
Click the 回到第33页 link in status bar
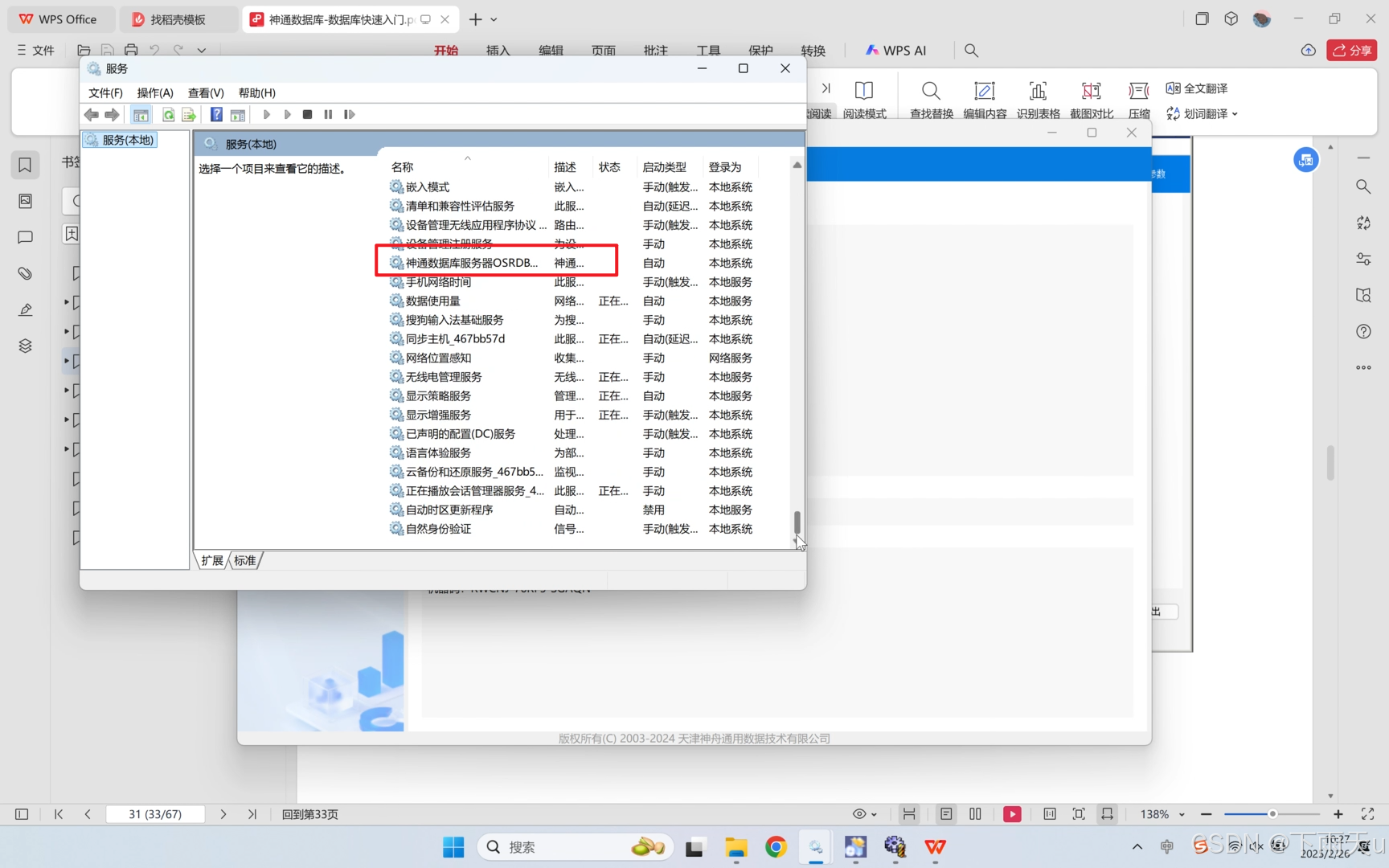click(309, 814)
